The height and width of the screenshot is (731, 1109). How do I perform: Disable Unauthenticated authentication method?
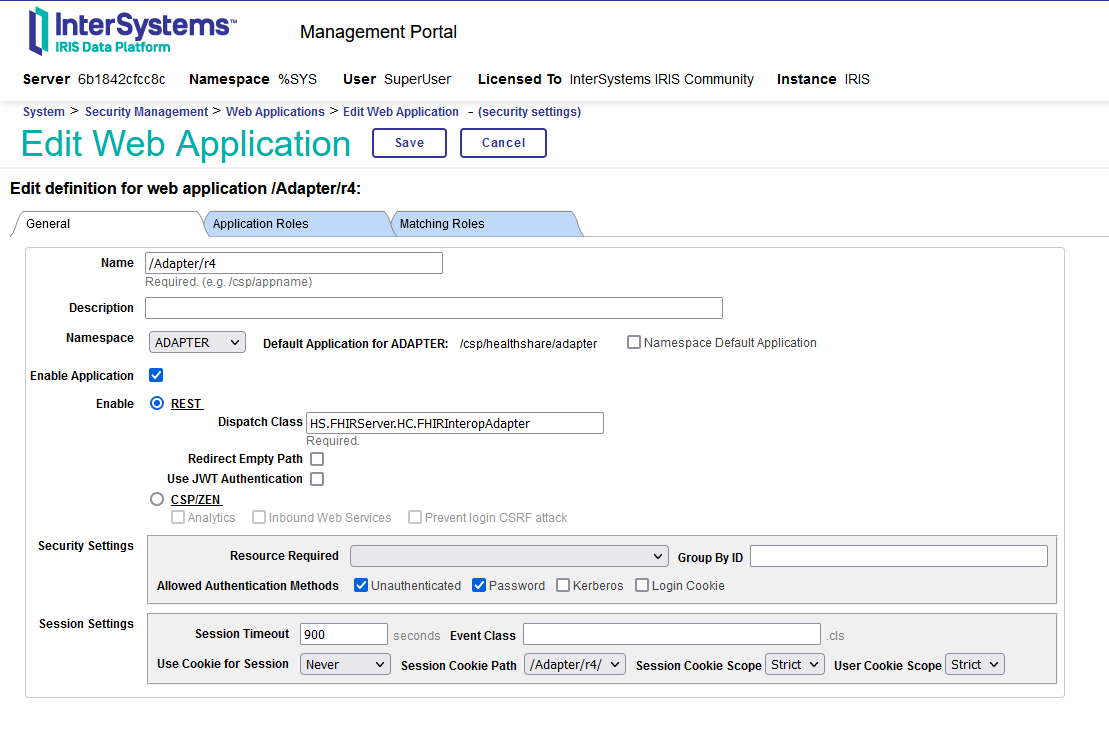click(x=361, y=585)
